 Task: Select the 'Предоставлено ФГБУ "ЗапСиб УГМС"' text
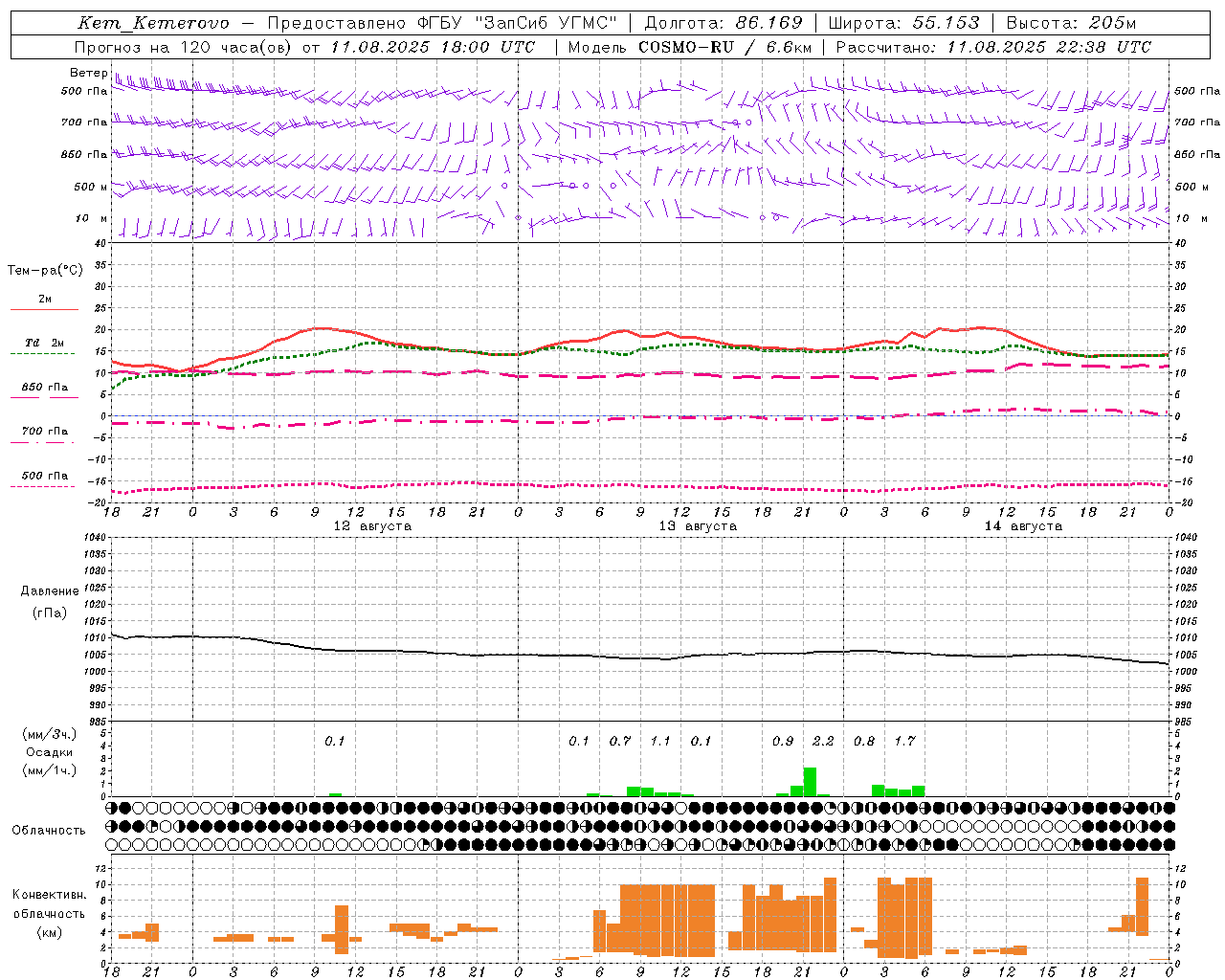pos(442,23)
